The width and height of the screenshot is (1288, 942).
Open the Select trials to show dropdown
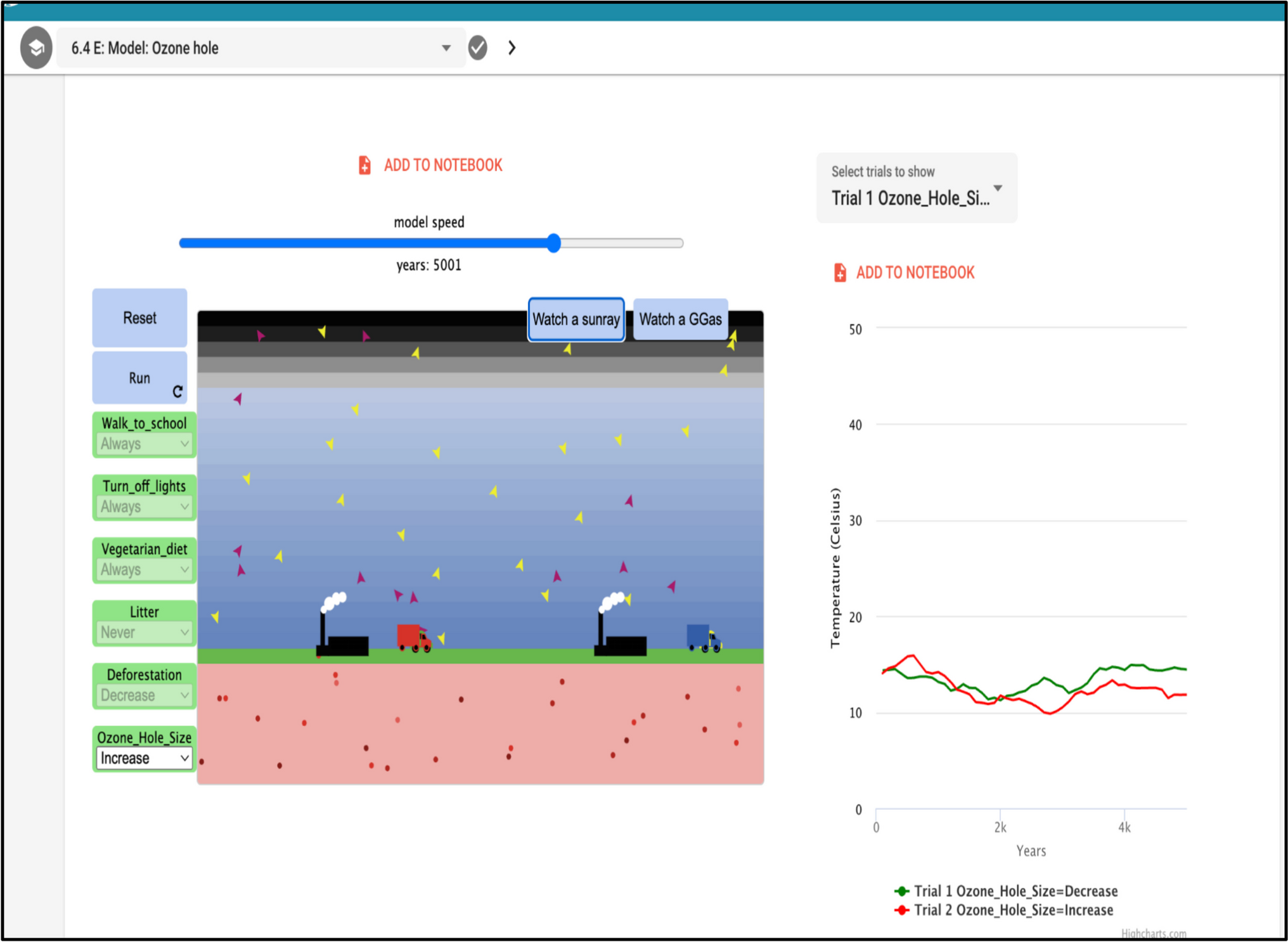coord(917,188)
